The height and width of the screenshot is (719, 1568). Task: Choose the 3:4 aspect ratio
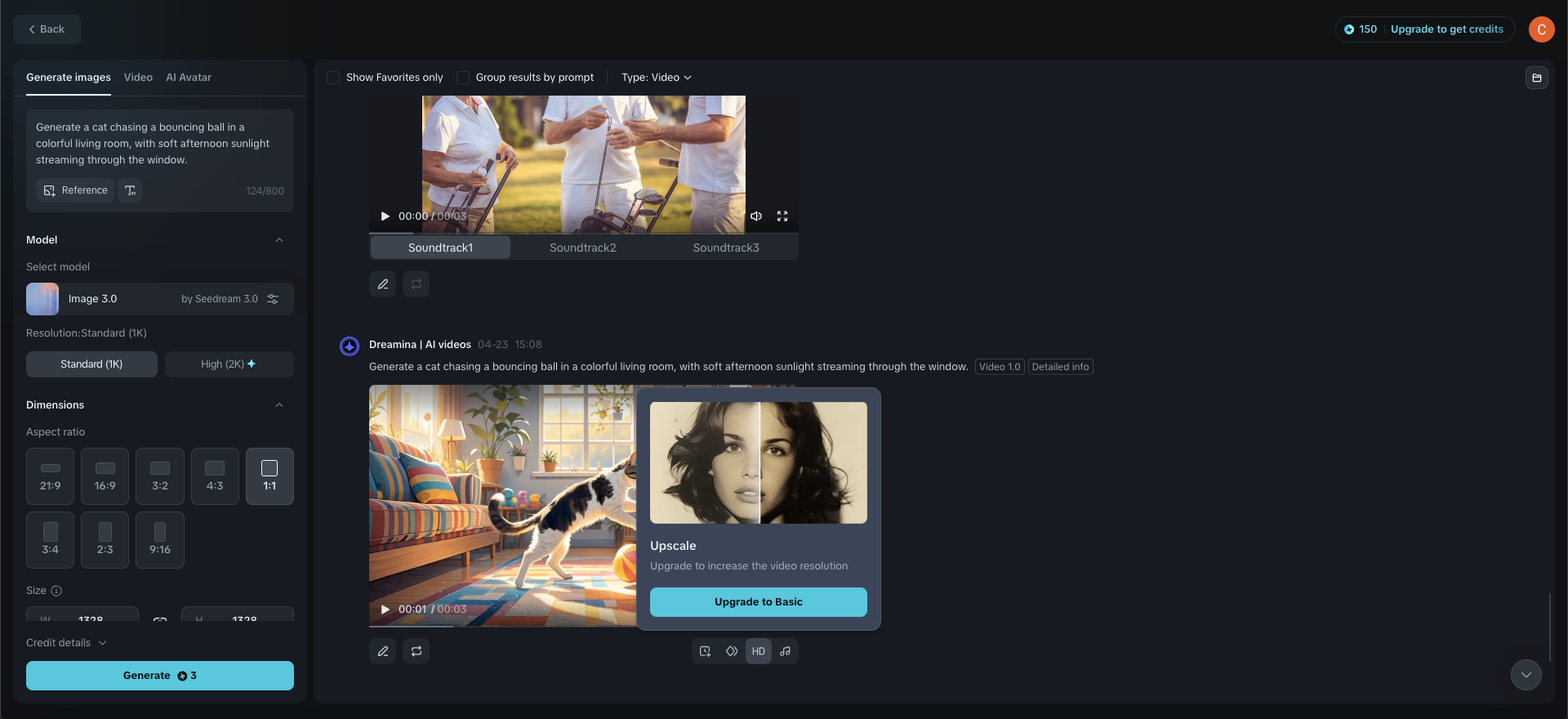pos(51,540)
